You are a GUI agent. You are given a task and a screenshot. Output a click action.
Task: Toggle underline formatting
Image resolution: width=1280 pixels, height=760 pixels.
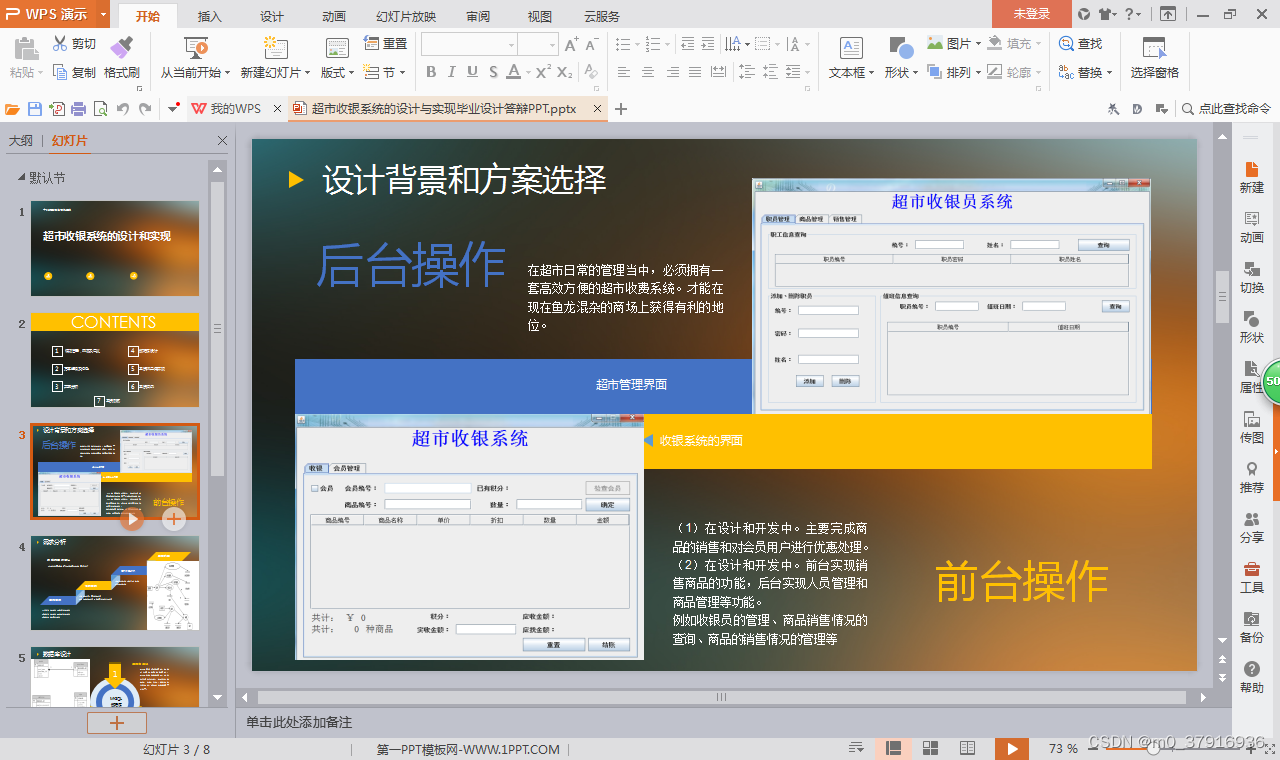pyautogui.click(x=471, y=72)
